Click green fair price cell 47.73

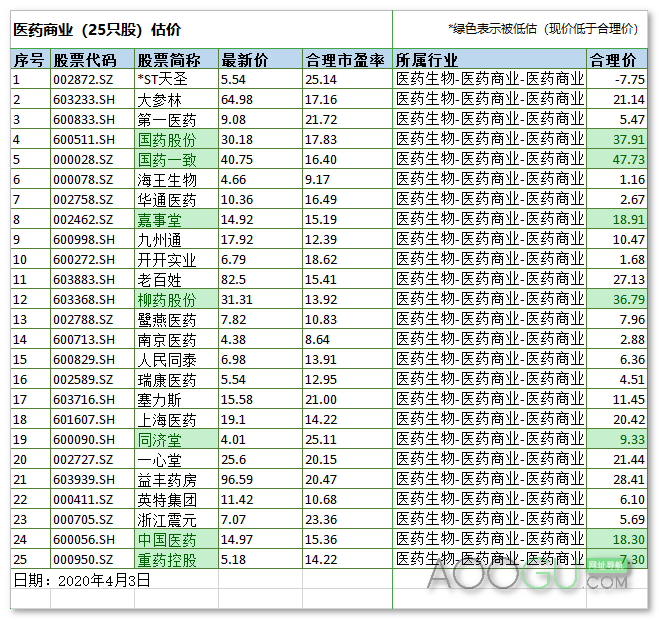pyautogui.click(x=616, y=160)
